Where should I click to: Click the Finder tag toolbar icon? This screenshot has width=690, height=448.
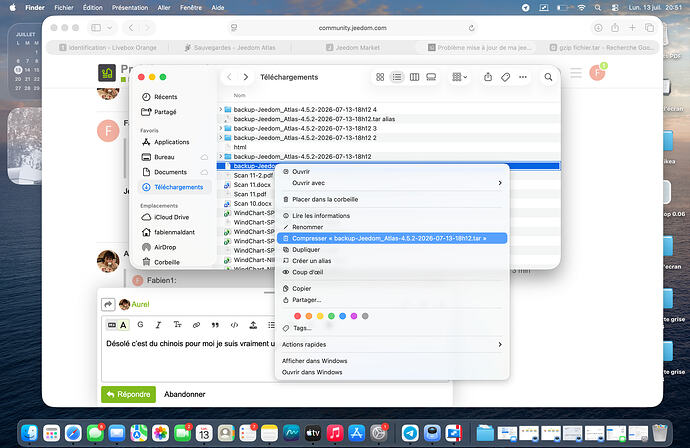tap(505, 77)
